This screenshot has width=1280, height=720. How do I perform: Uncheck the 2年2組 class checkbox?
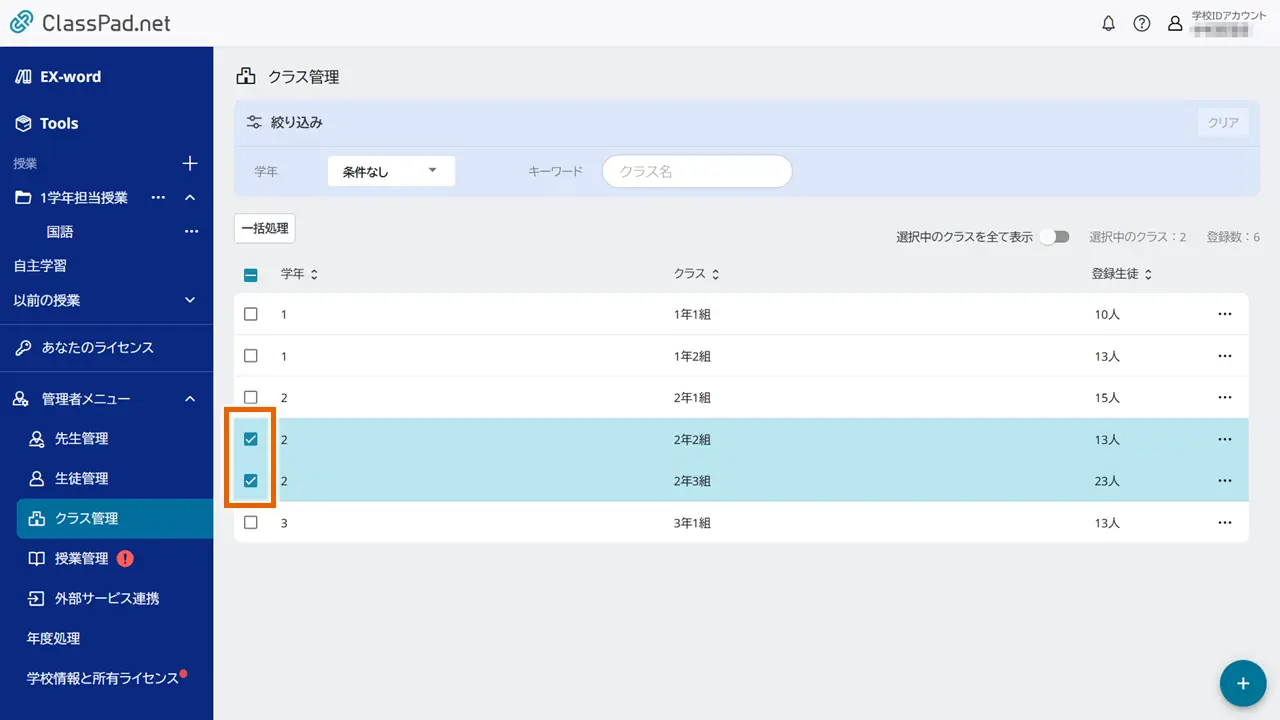tap(251, 439)
